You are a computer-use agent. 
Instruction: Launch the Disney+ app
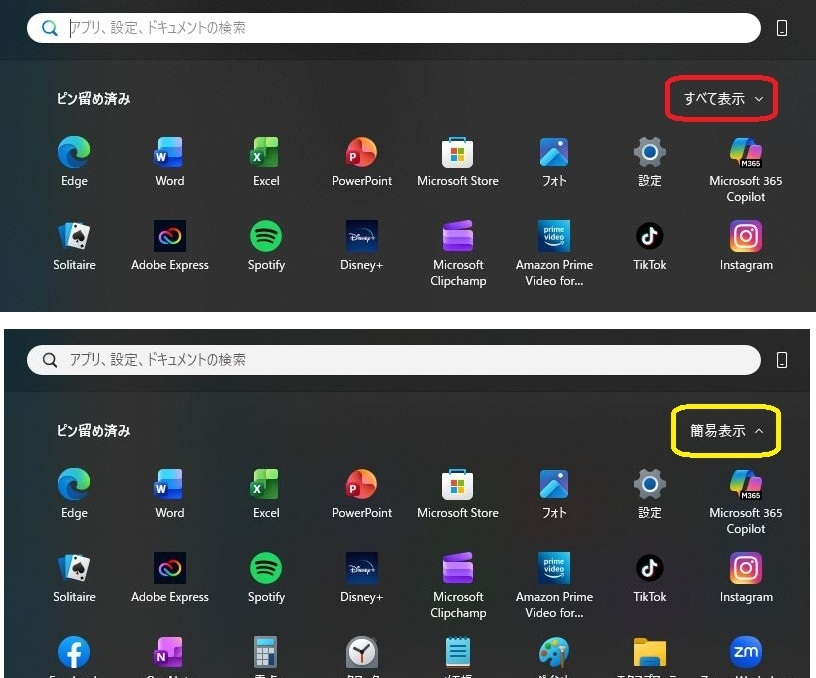click(x=361, y=236)
